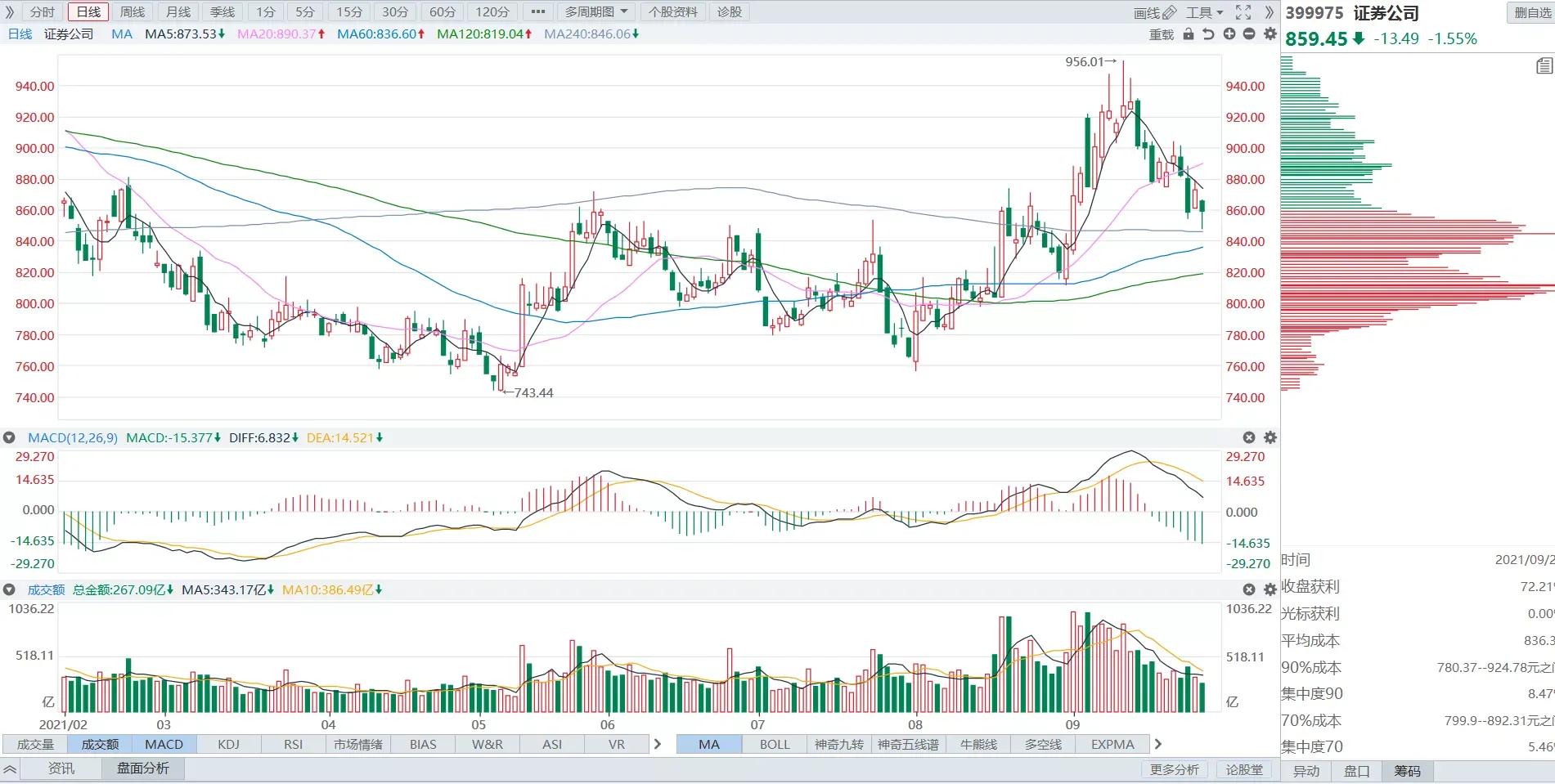The height and width of the screenshot is (784, 1555).
Task: Click the MA indicator label in chart header
Action: (x=122, y=34)
